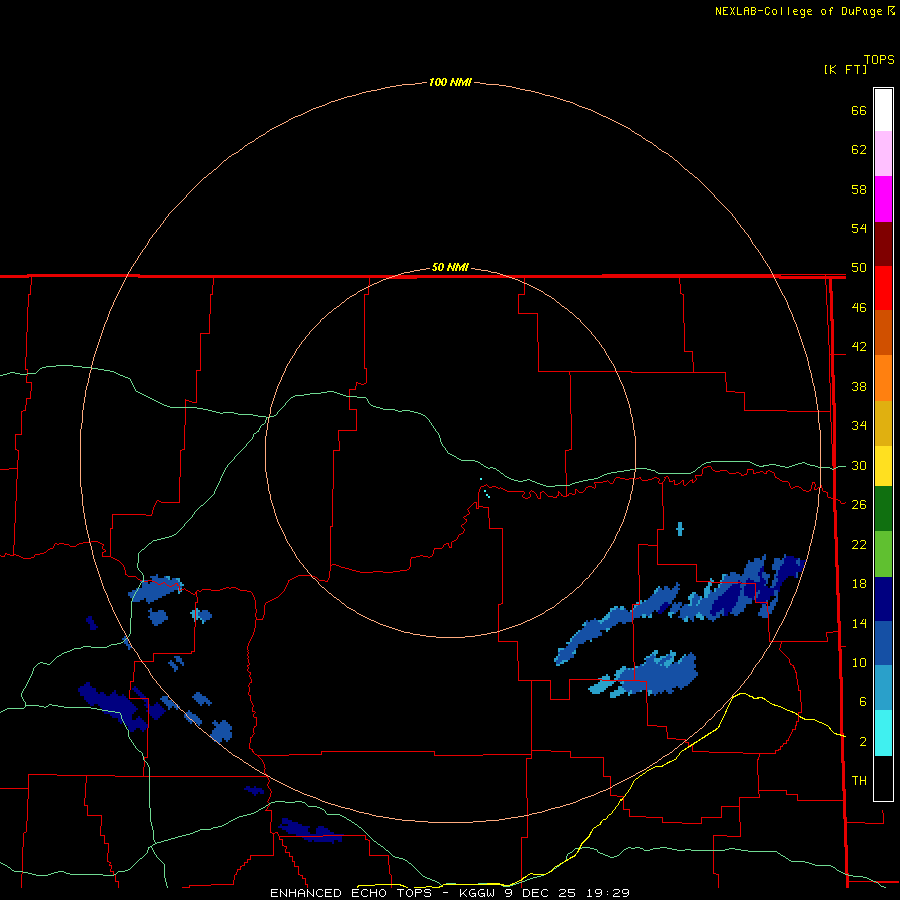Click the NEXLAB-College of DuPage label
This screenshot has height=900, width=900.
click(805, 11)
